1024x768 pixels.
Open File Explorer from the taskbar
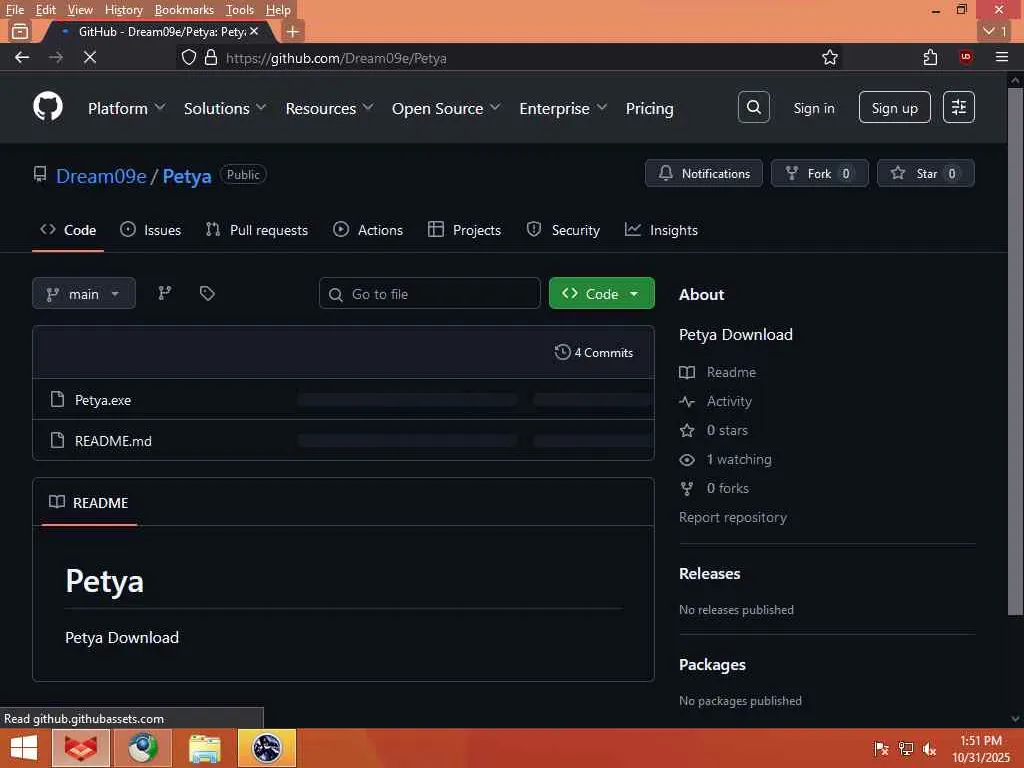tap(205, 748)
